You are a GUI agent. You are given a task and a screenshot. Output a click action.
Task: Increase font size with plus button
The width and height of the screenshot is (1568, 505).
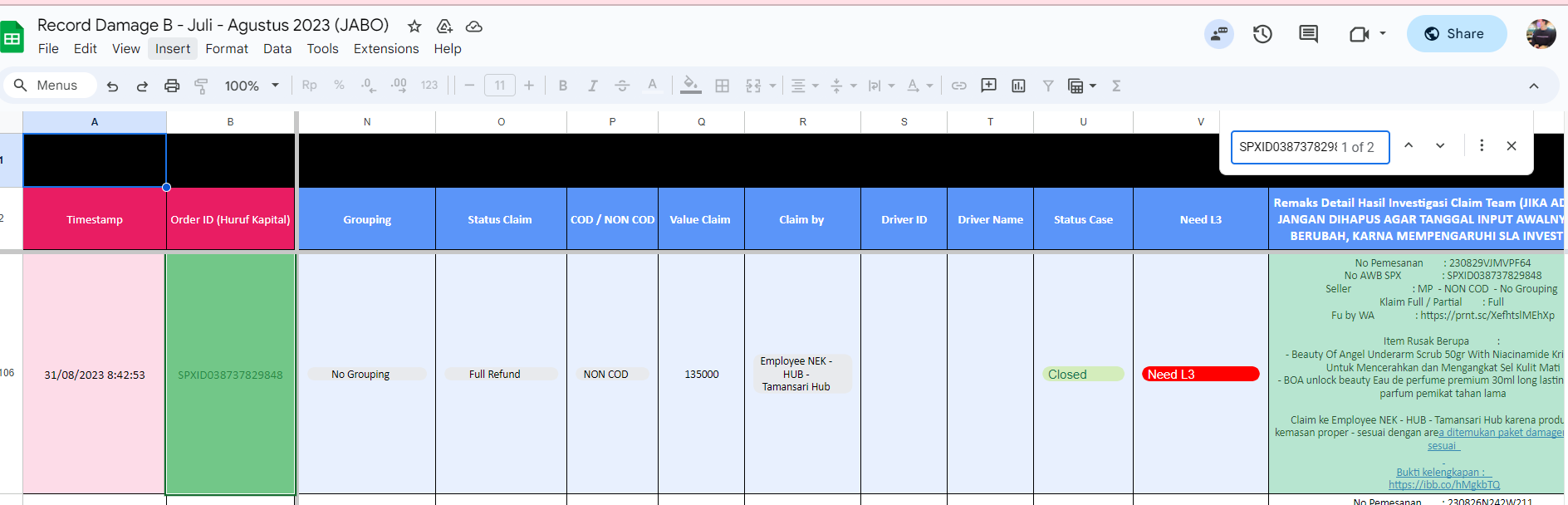529,86
